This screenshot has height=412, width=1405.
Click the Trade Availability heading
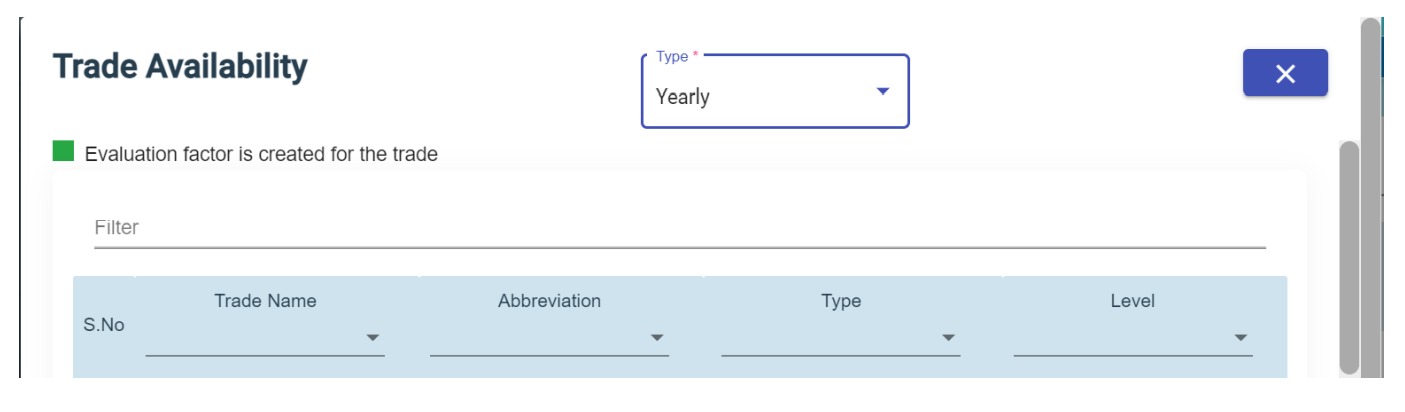[180, 67]
